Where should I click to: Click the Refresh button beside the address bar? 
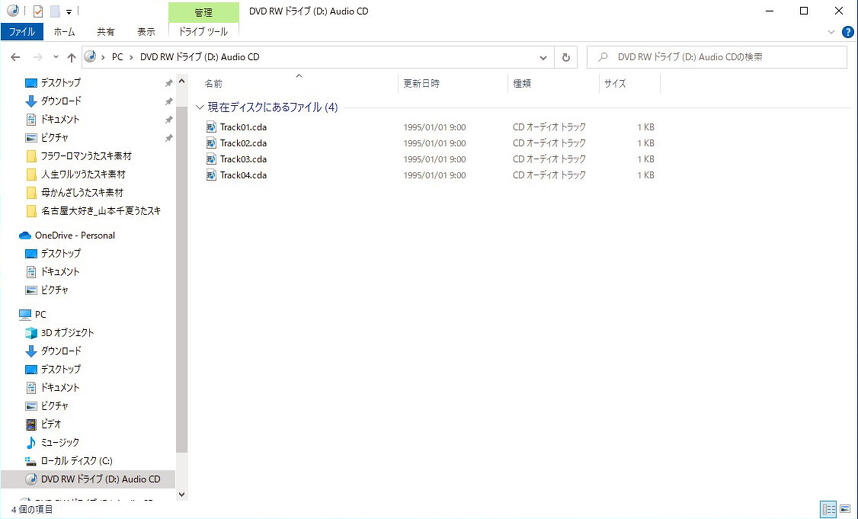click(567, 58)
